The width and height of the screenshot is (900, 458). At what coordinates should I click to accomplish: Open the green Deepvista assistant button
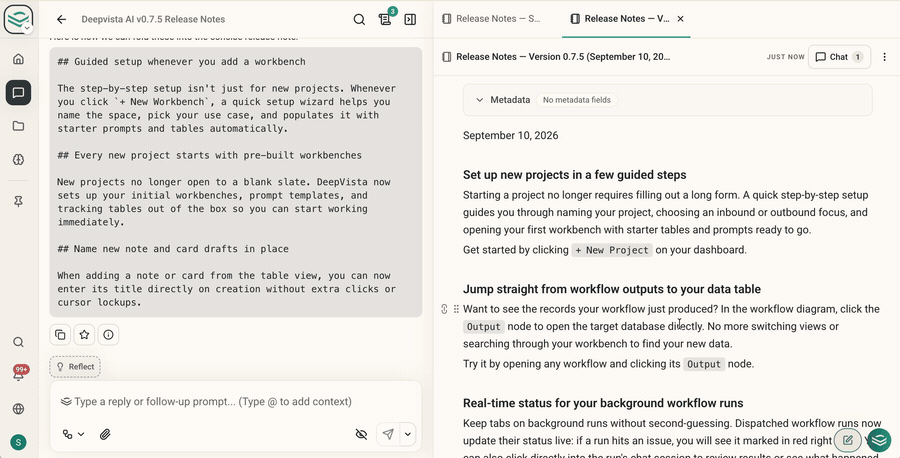pyautogui.click(x=879, y=441)
